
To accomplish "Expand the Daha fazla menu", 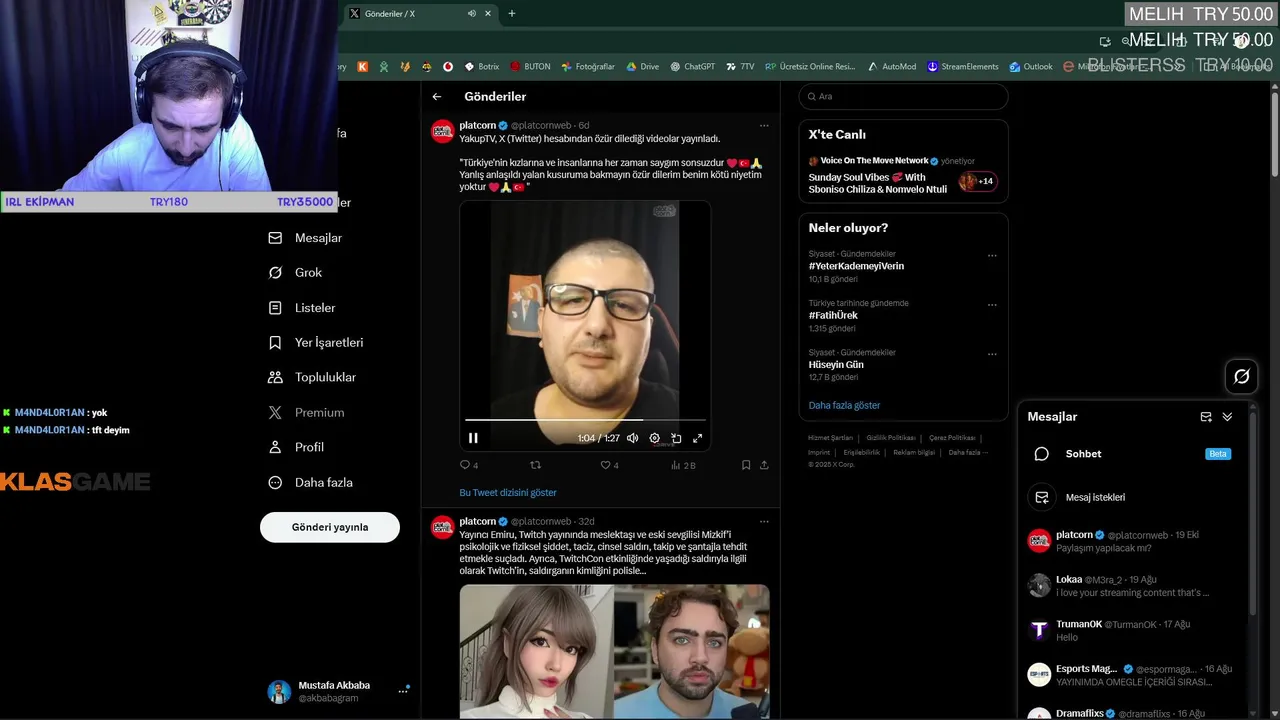I will pyautogui.click(x=311, y=482).
